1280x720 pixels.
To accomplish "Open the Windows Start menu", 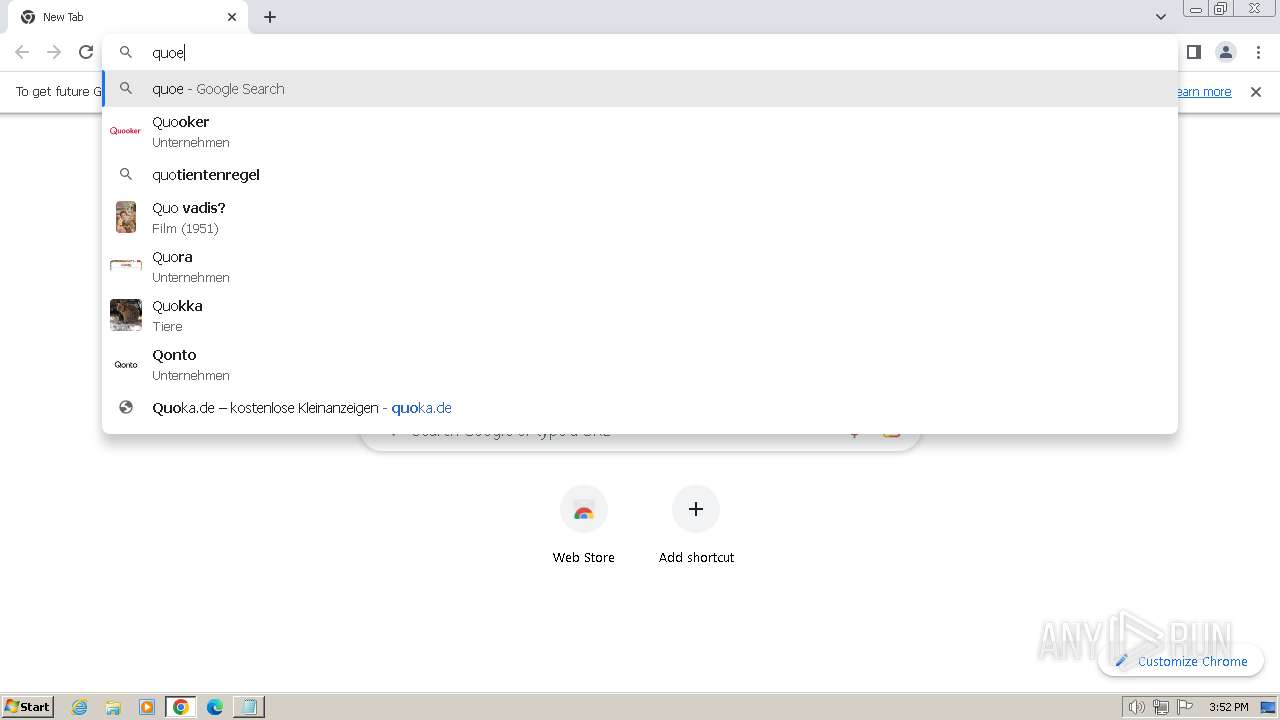I will 28,707.
